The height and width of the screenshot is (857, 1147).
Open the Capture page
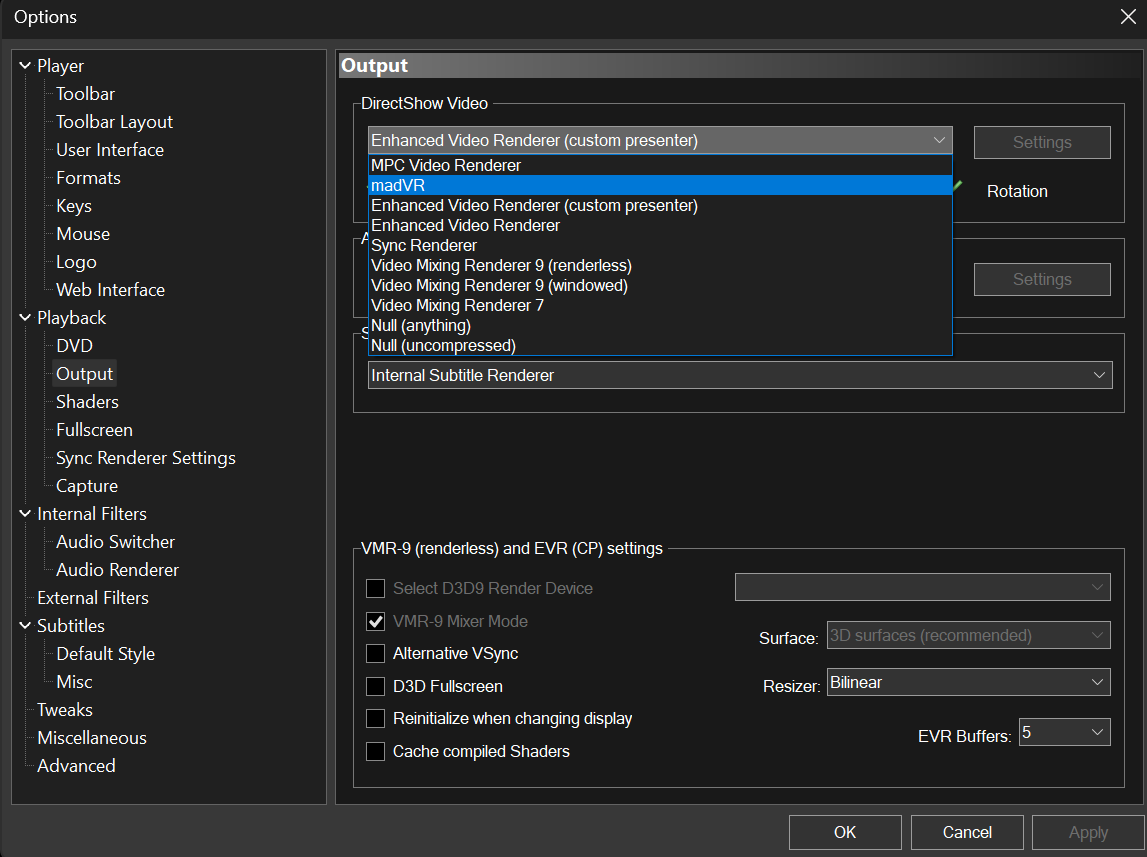86,486
